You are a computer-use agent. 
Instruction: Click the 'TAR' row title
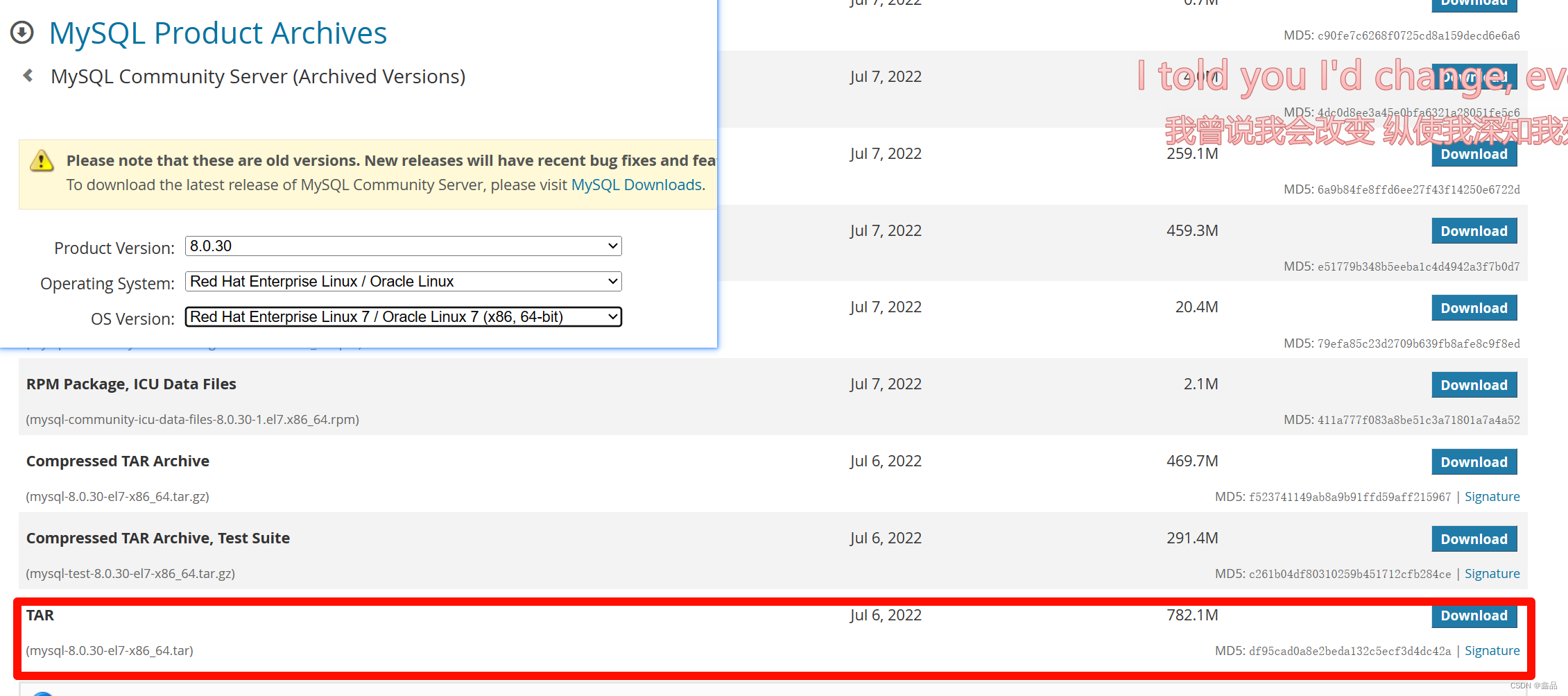40,616
